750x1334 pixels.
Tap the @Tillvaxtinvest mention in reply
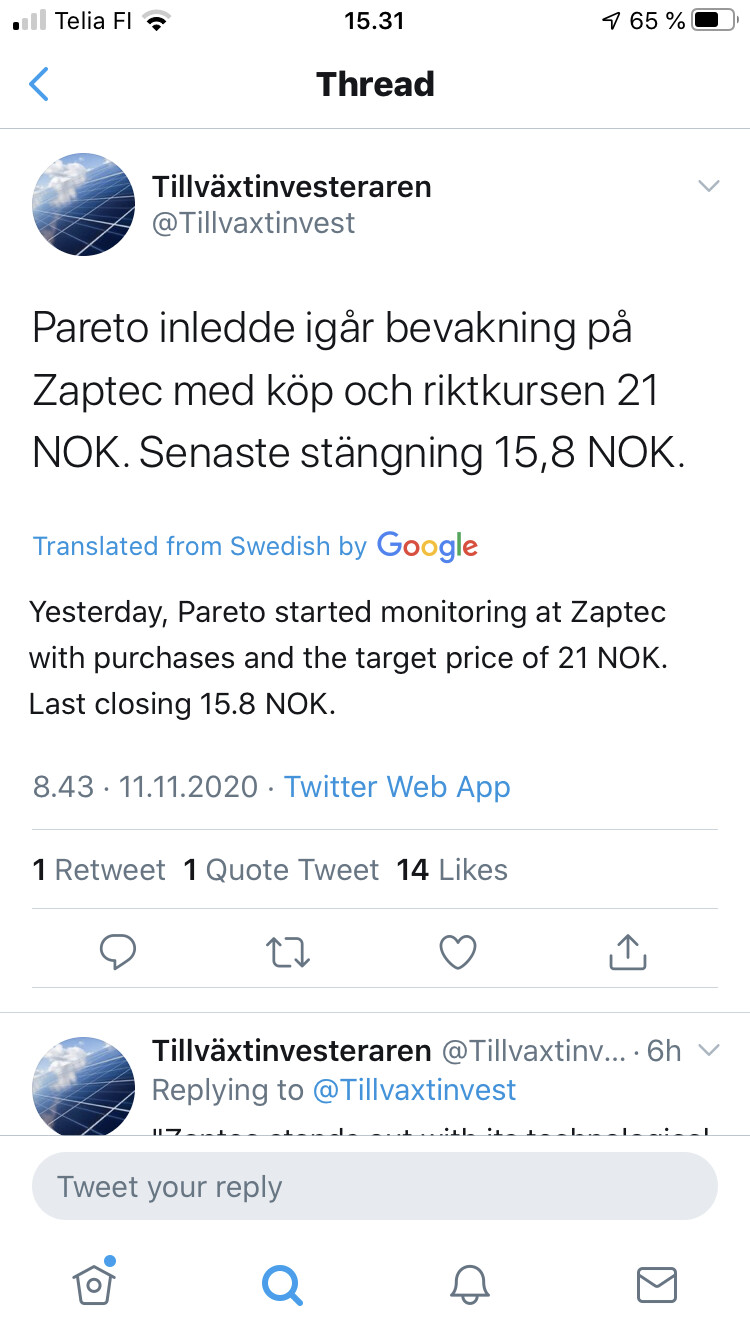pyautogui.click(x=414, y=1089)
